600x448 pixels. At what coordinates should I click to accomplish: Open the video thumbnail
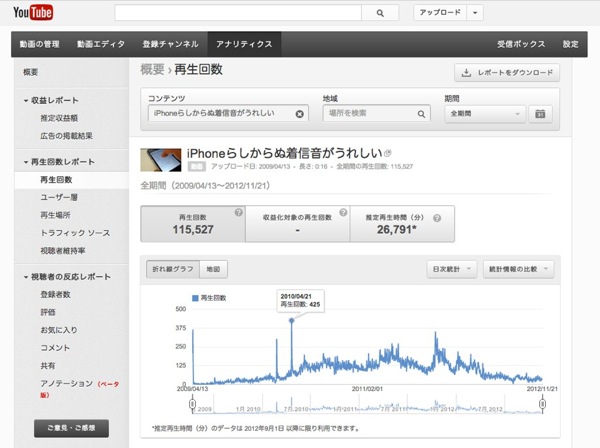161,160
